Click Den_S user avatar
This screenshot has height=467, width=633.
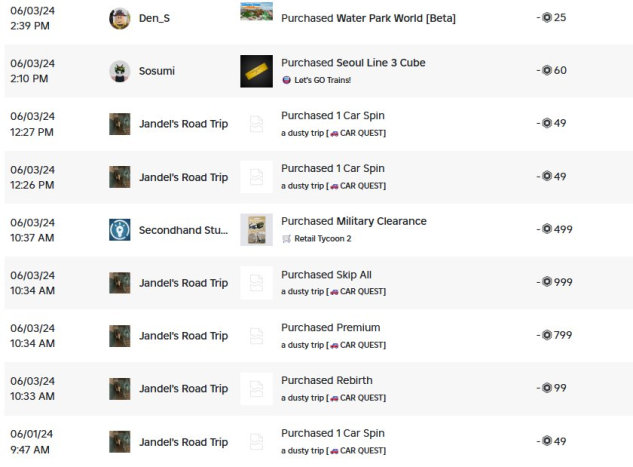pyautogui.click(x=120, y=18)
